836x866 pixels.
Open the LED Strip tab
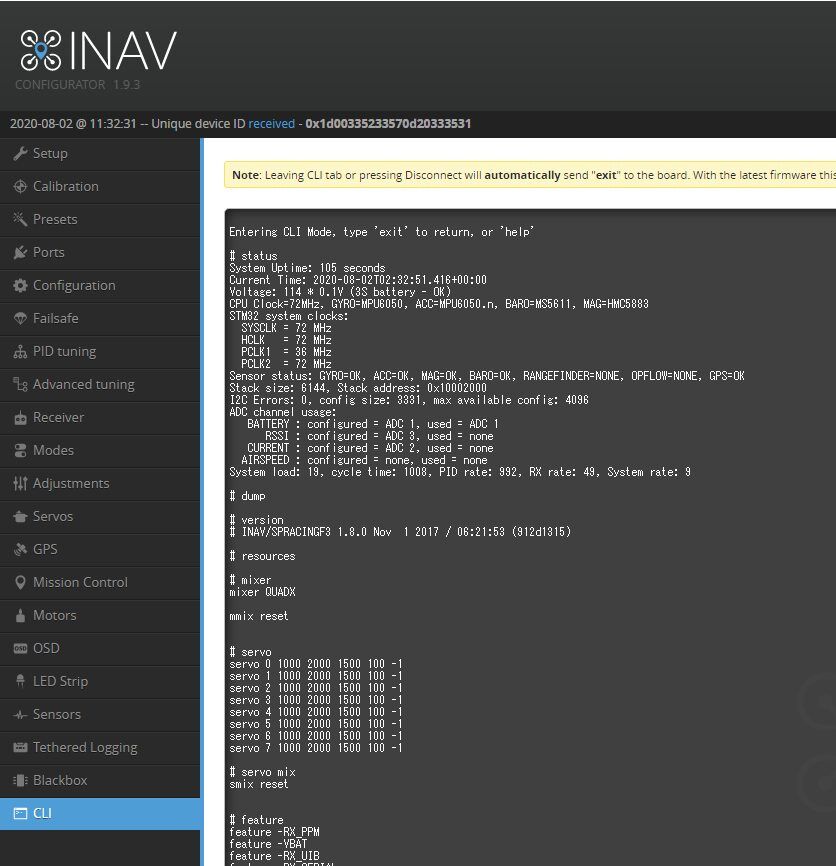pos(100,682)
